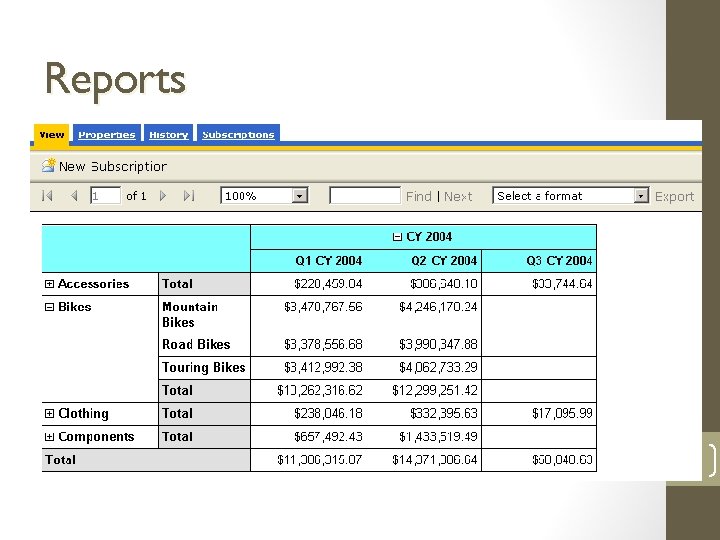720x540 pixels.
Task: Click the Next search link
Action: (458, 197)
